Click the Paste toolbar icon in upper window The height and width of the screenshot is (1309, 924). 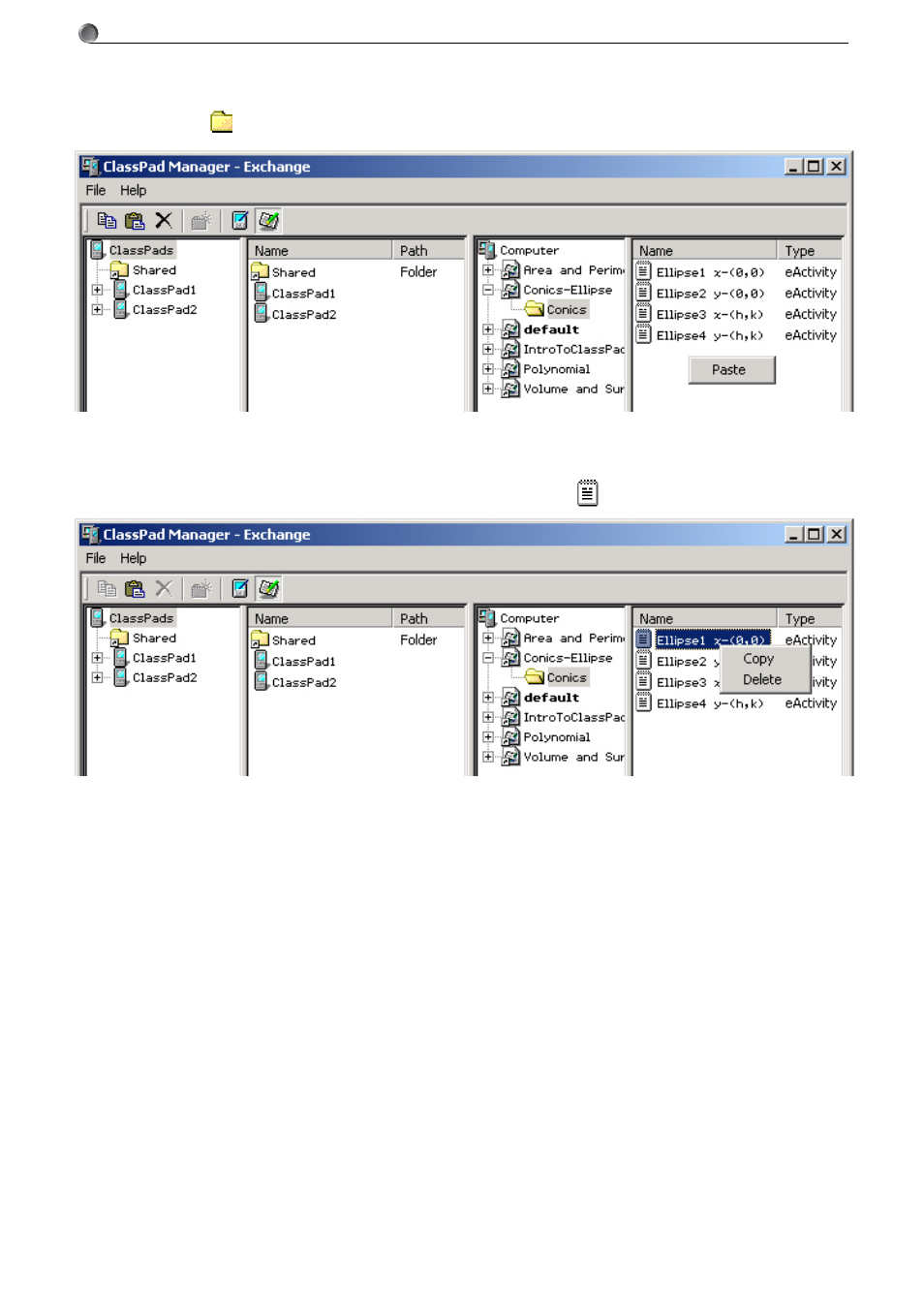pyautogui.click(x=135, y=221)
